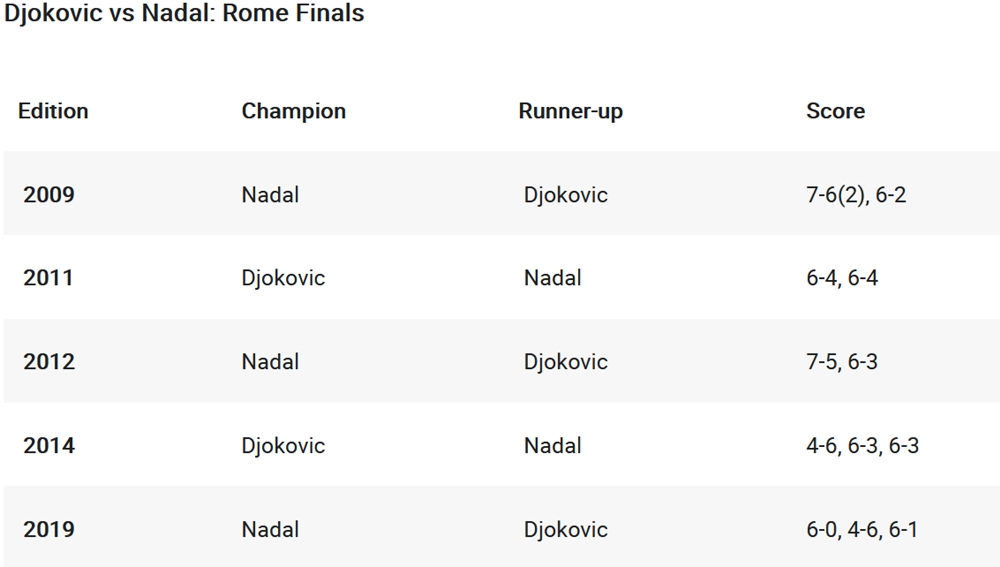This screenshot has height=567, width=1000.
Task: Select the 2011 edition cell
Action: click(x=48, y=278)
